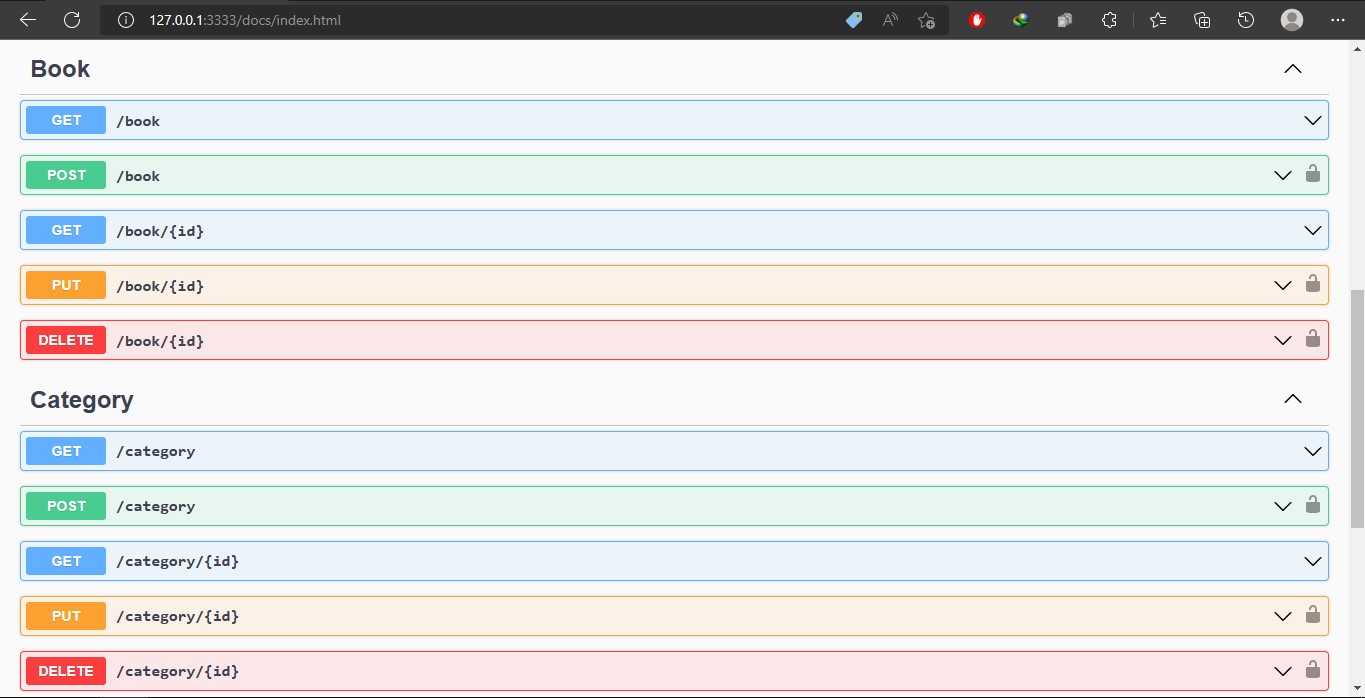Add this page to favorites star icon
Viewport: 1365px width, 698px height.
926,20
